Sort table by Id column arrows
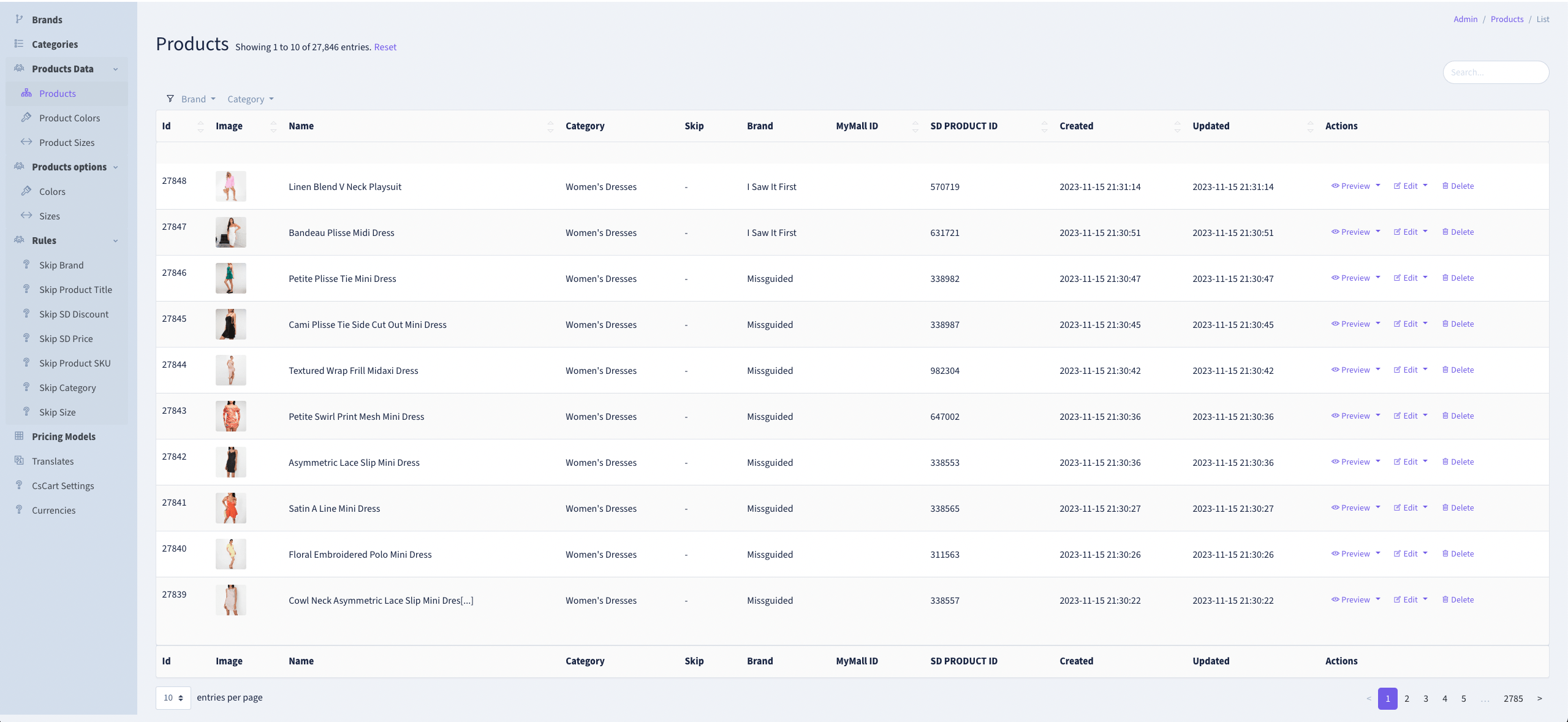1568x722 pixels. point(200,126)
